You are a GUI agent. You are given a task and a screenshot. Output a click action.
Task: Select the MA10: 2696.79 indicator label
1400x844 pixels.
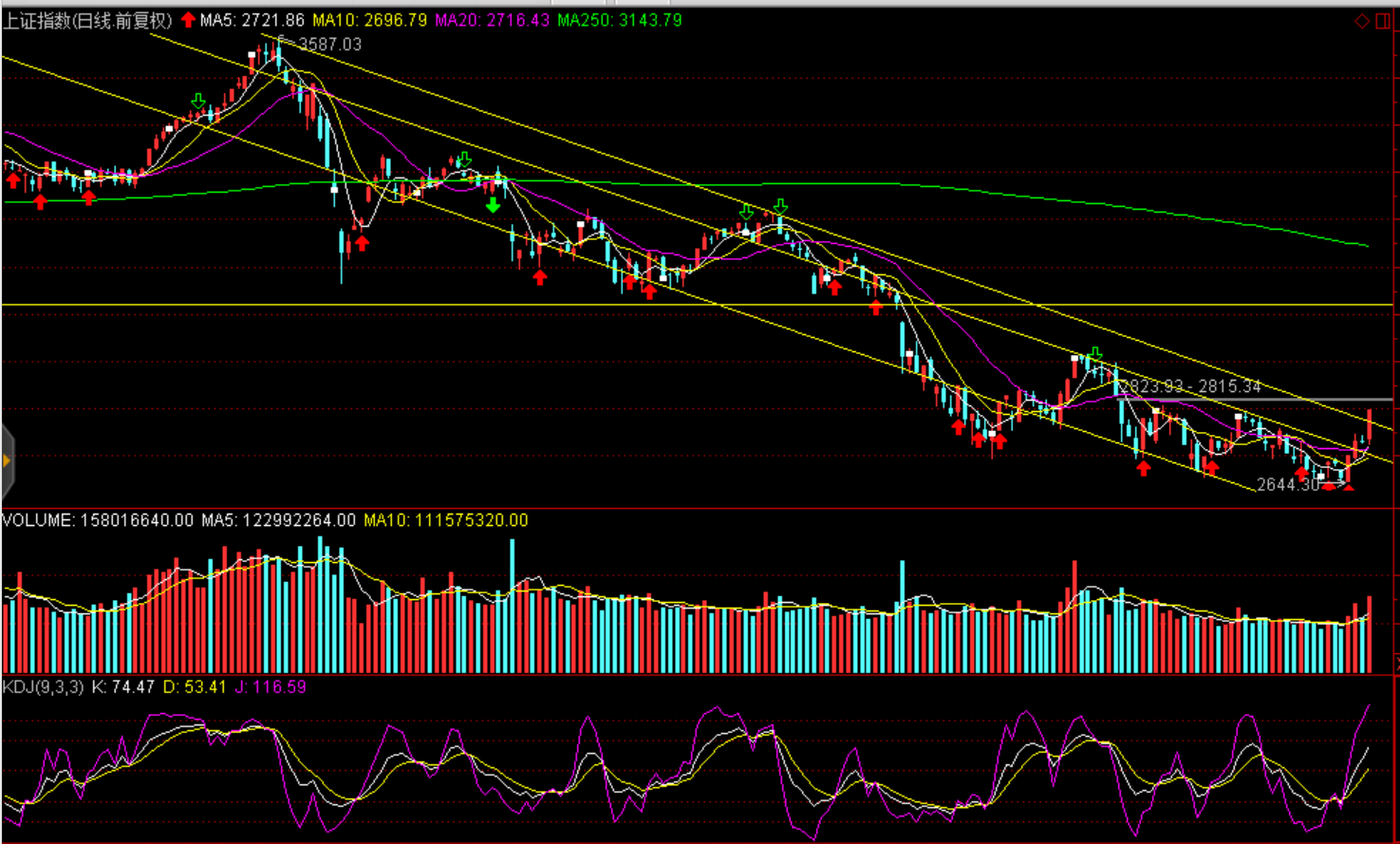[369, 20]
